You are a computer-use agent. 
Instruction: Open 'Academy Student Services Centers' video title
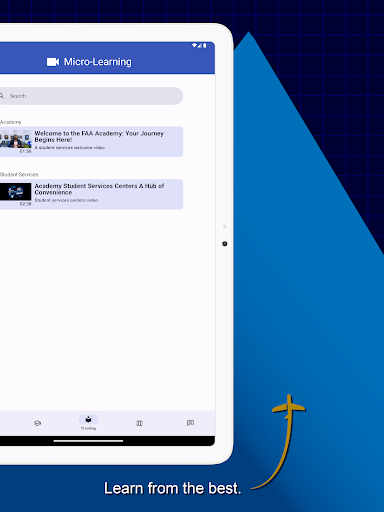tap(99, 189)
